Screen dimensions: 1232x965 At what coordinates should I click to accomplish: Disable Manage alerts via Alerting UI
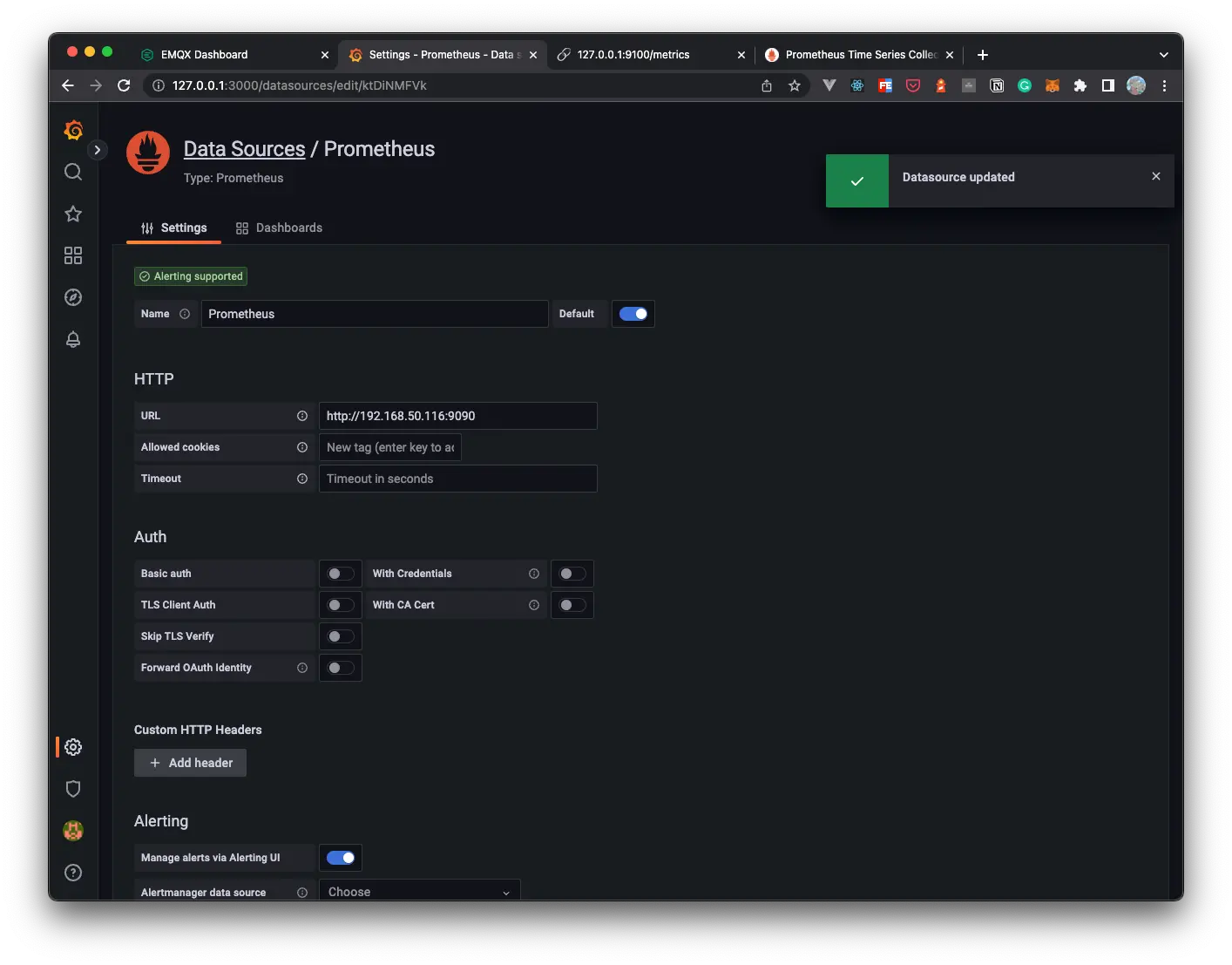click(340, 858)
